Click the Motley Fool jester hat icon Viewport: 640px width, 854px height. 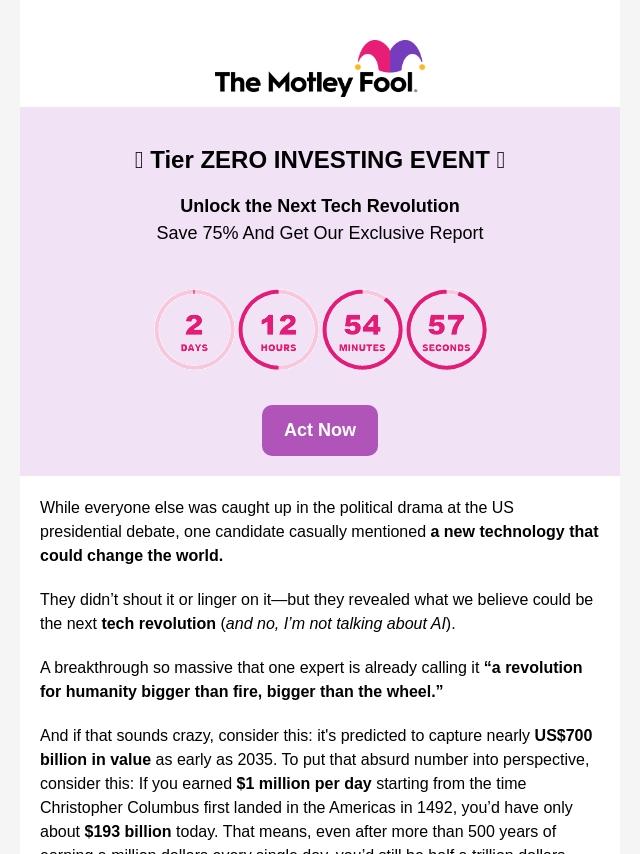[x=390, y=56]
